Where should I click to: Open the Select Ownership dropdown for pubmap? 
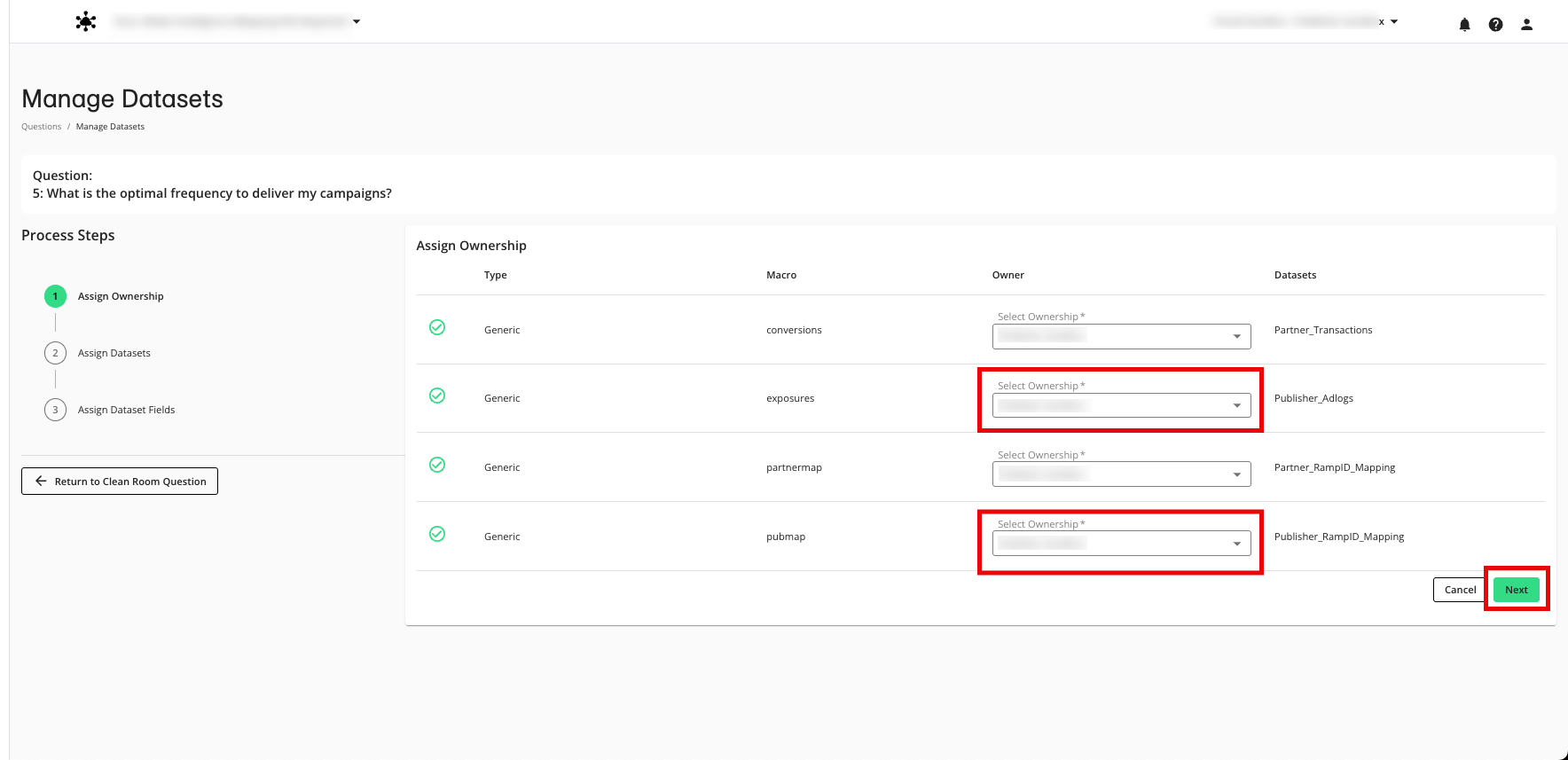click(x=1121, y=544)
